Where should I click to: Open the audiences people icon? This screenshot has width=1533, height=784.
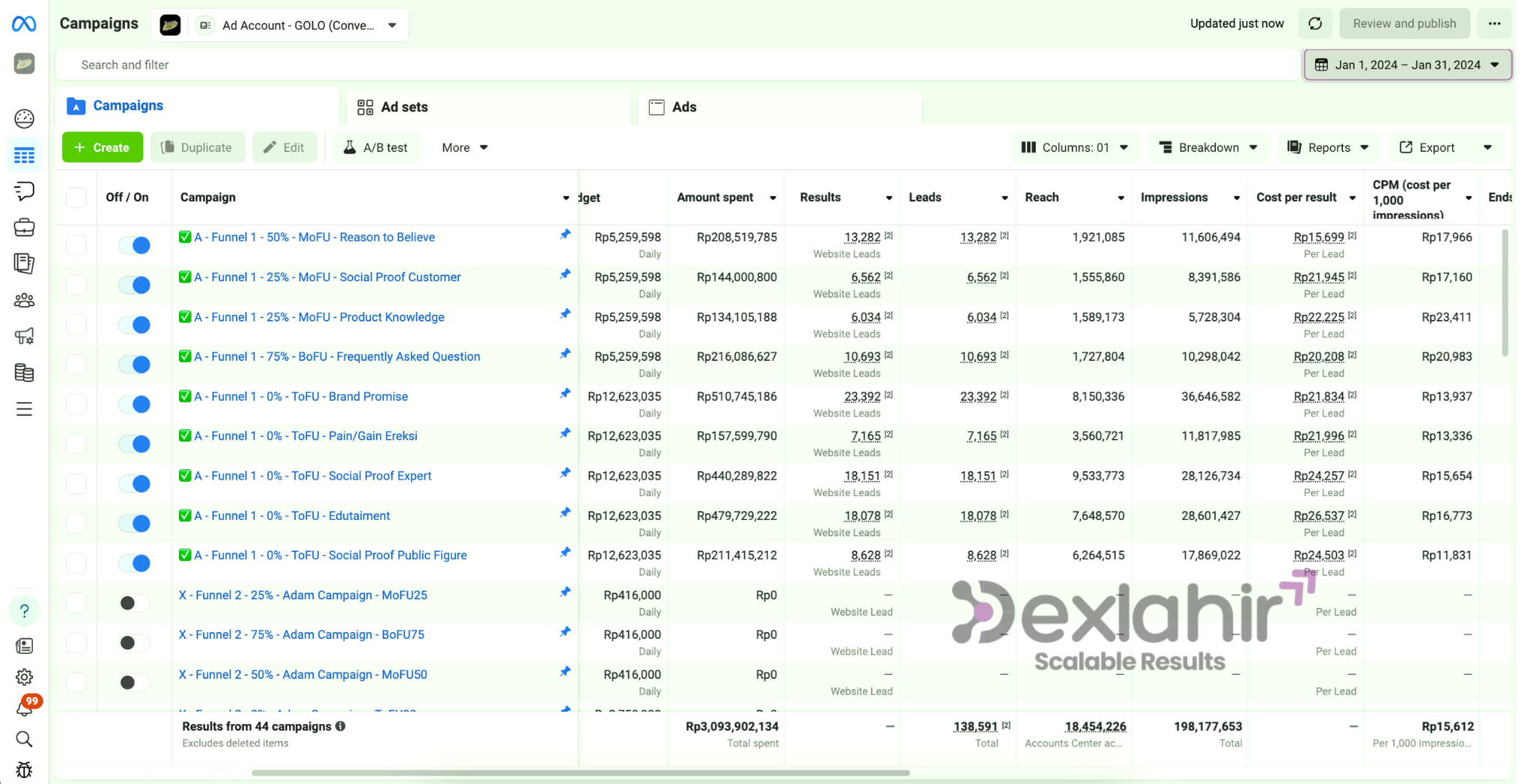click(24, 300)
